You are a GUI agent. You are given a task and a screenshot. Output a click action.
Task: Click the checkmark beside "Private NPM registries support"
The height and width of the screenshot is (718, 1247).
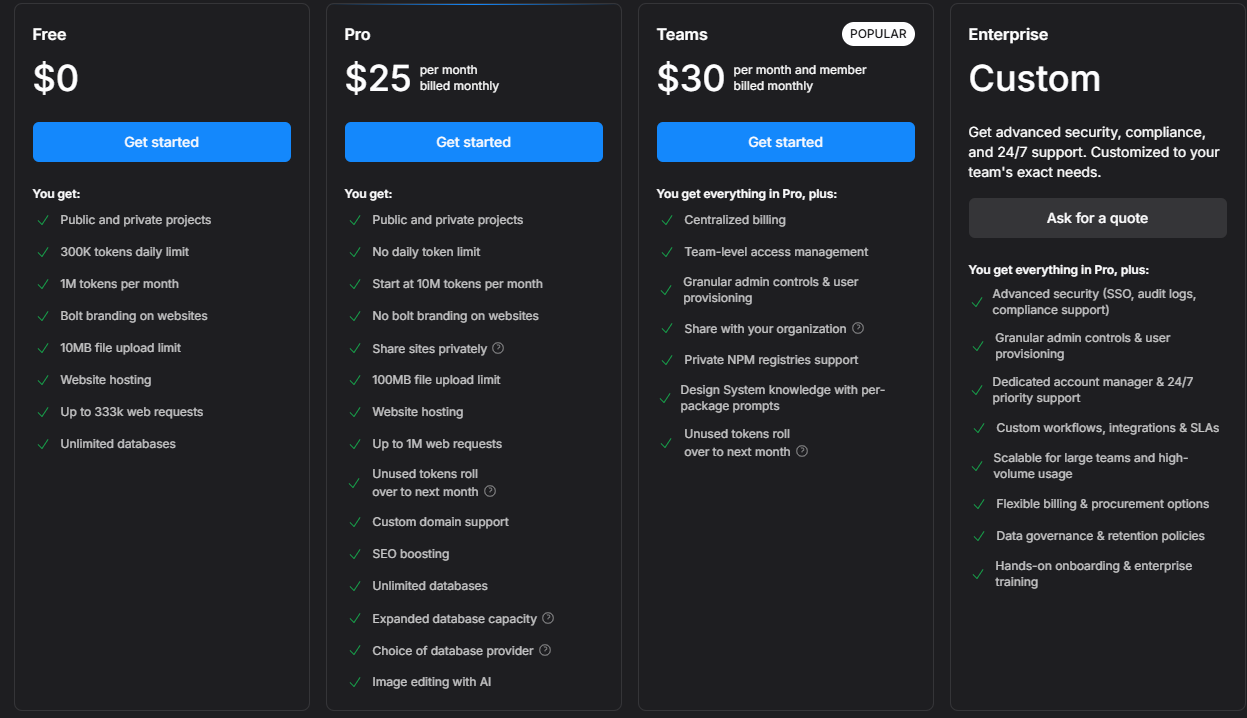(666, 359)
